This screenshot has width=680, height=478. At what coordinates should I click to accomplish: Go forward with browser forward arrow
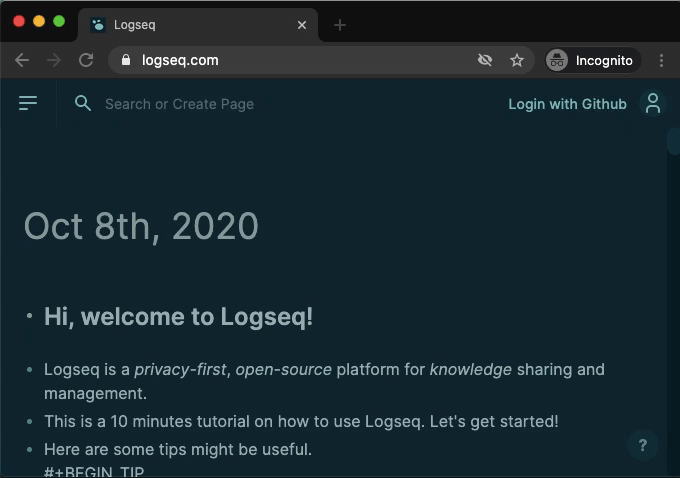coord(54,60)
